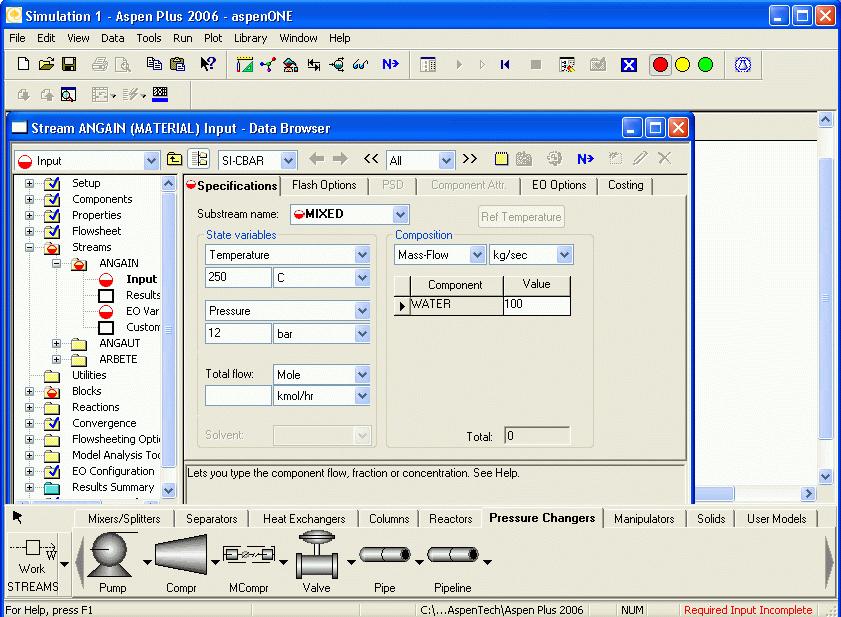Click the Data Browser forward arrow
This screenshot has height=617, width=841.
pos(340,159)
